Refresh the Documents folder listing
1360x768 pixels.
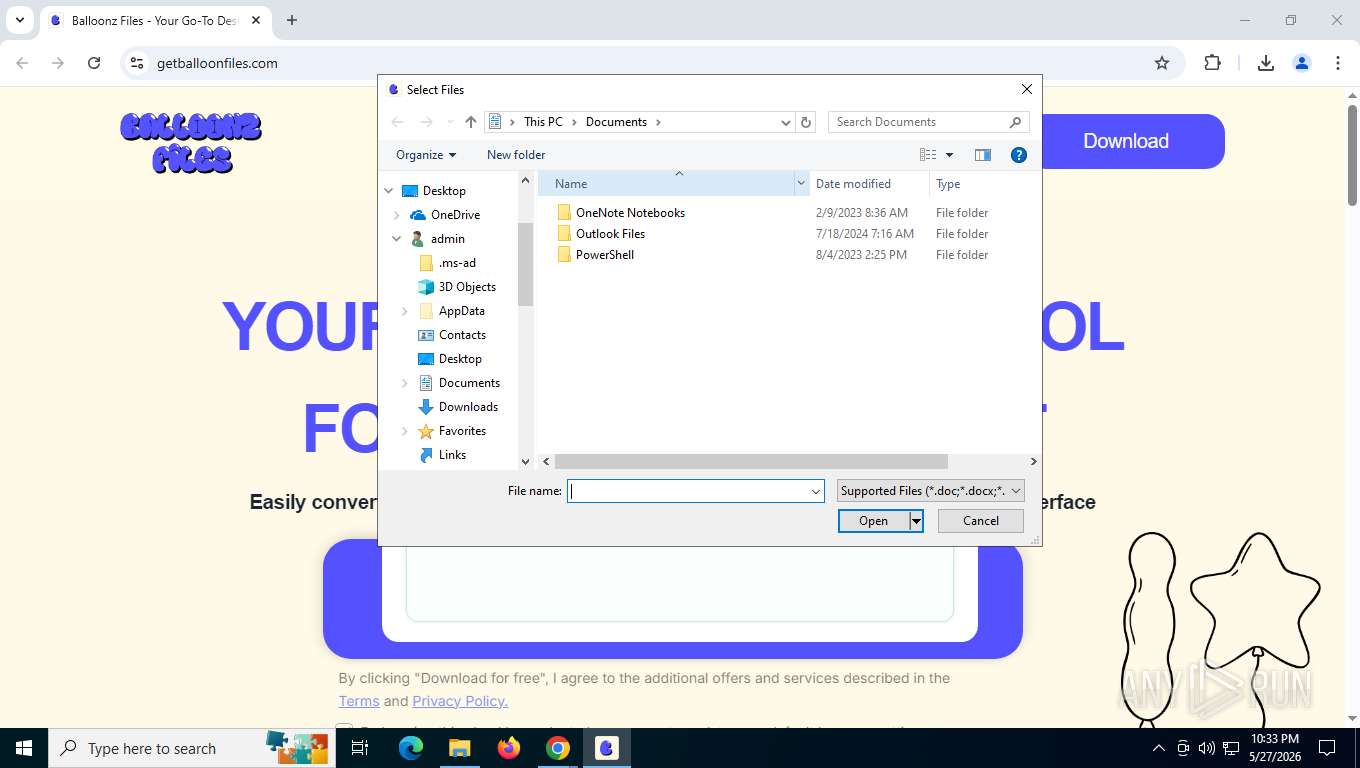click(806, 122)
